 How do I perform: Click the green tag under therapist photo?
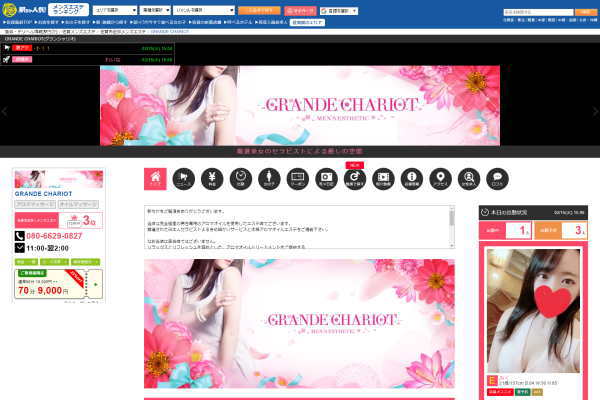tap(522, 392)
